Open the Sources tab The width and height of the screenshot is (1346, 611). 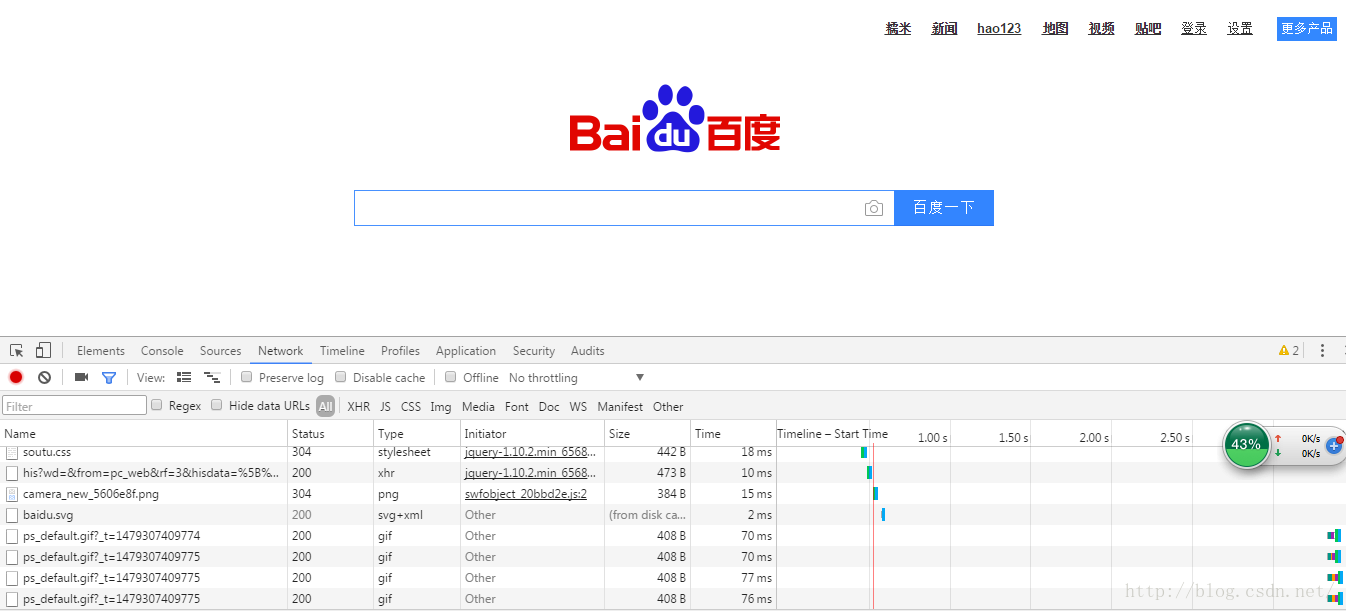tap(221, 351)
